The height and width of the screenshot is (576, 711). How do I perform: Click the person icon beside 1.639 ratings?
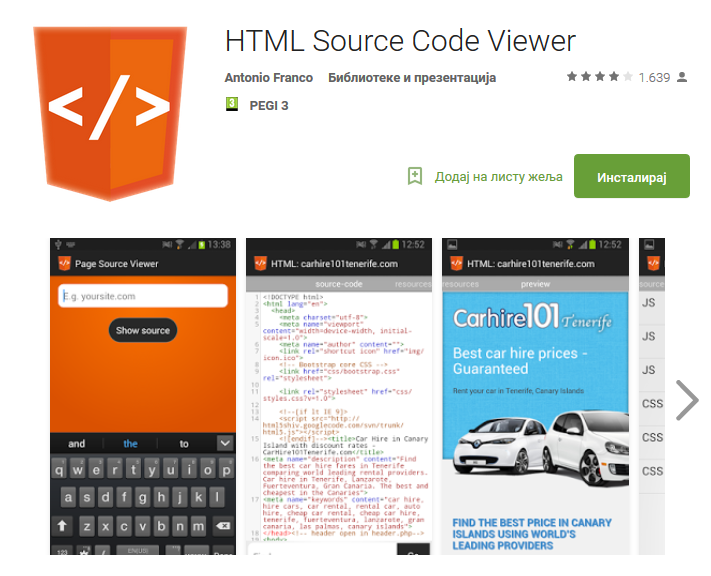(682, 77)
